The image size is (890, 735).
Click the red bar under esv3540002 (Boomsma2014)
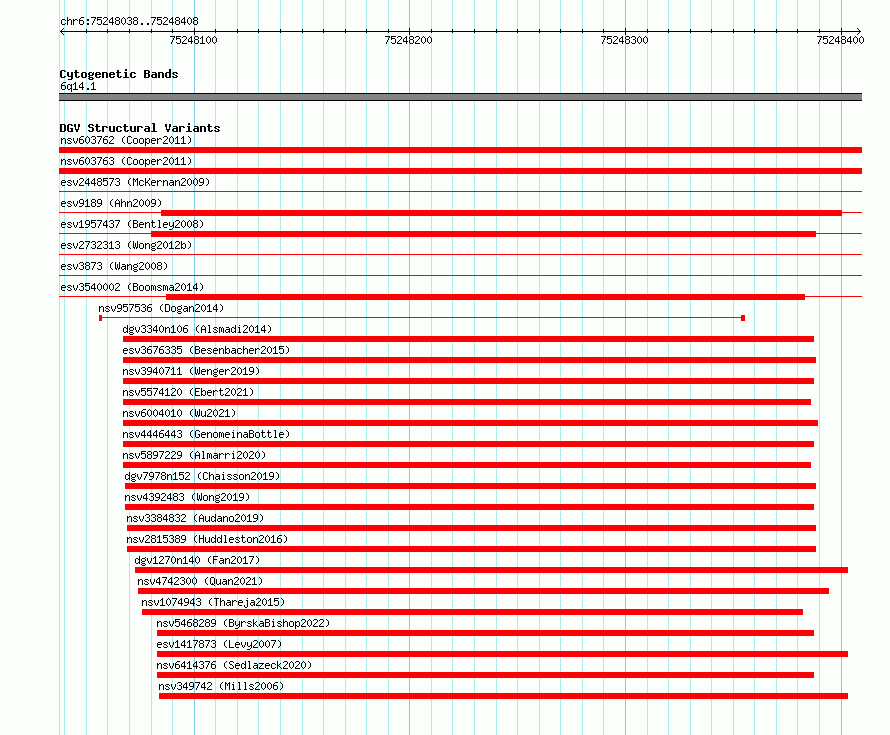point(485,297)
